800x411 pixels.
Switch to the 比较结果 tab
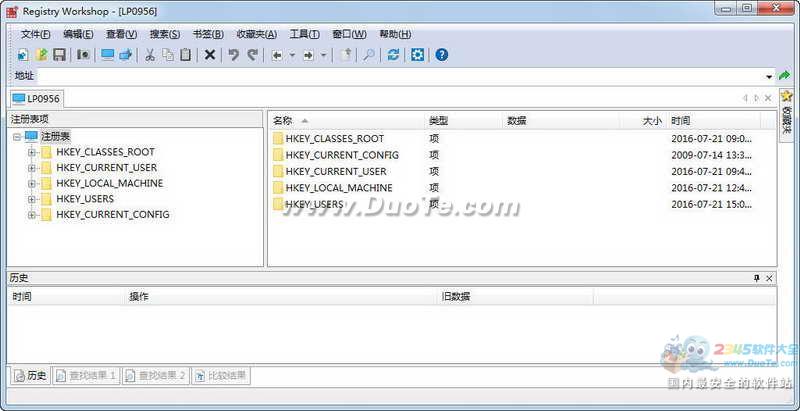coord(221,376)
